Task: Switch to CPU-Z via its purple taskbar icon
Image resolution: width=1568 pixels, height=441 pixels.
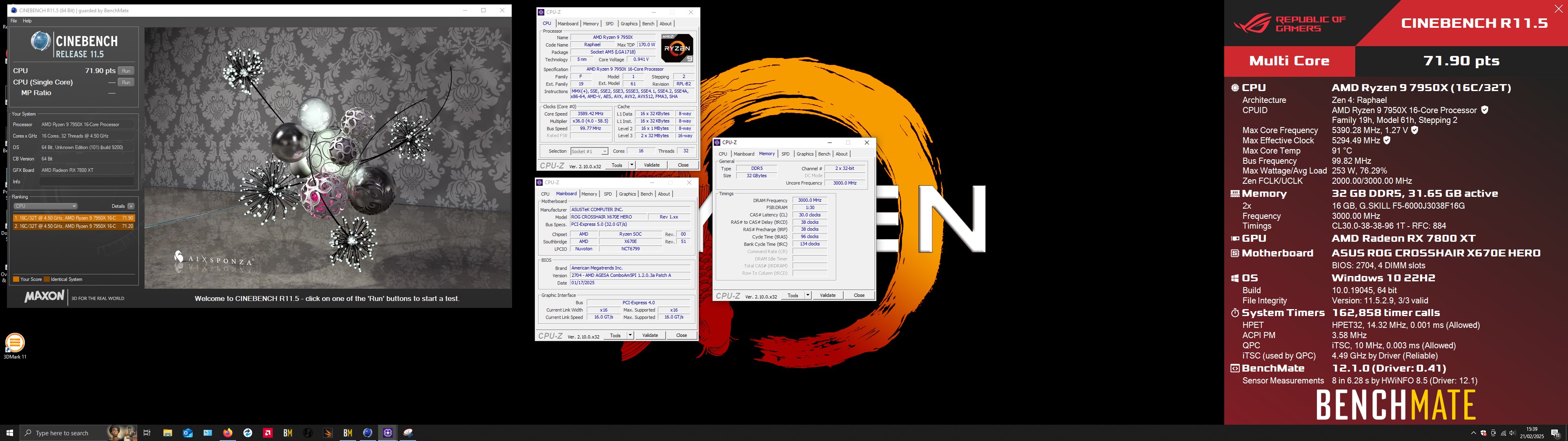Action: click(x=388, y=433)
